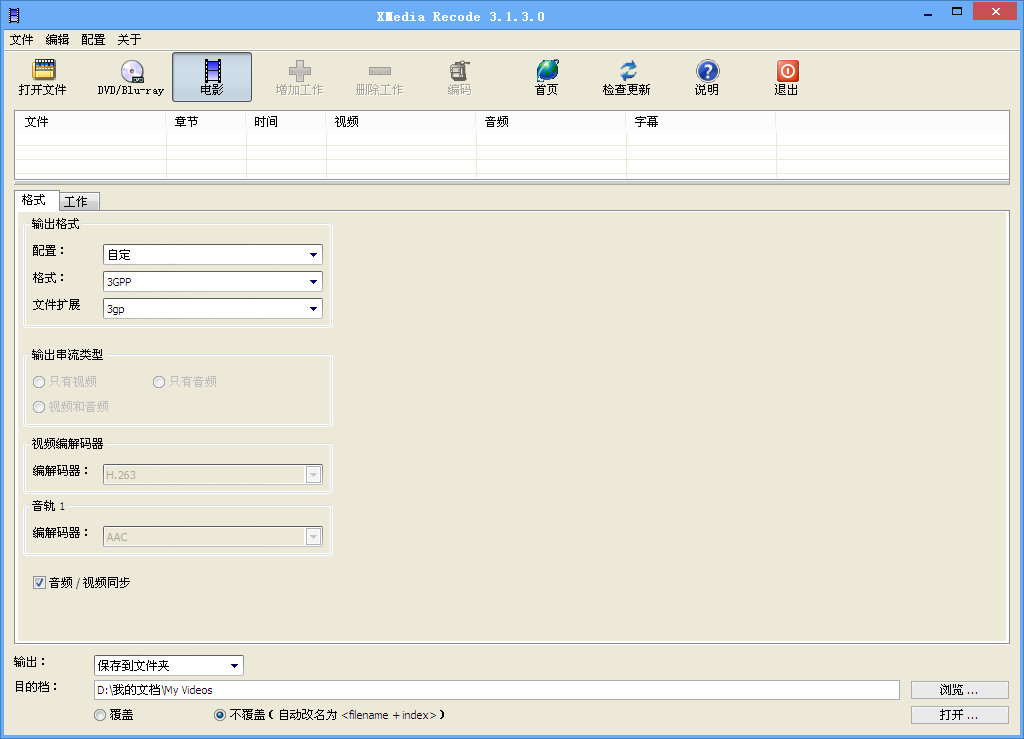Click the 字幕 column header
The image size is (1024, 739).
point(701,122)
